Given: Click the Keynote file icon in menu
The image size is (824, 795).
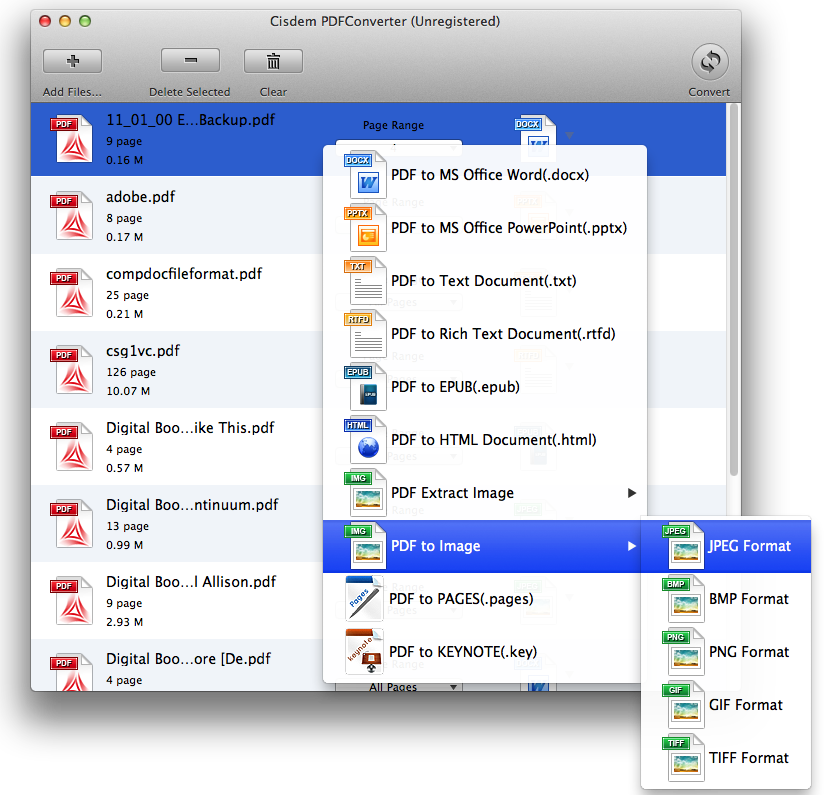Looking at the screenshot, I should (365, 652).
